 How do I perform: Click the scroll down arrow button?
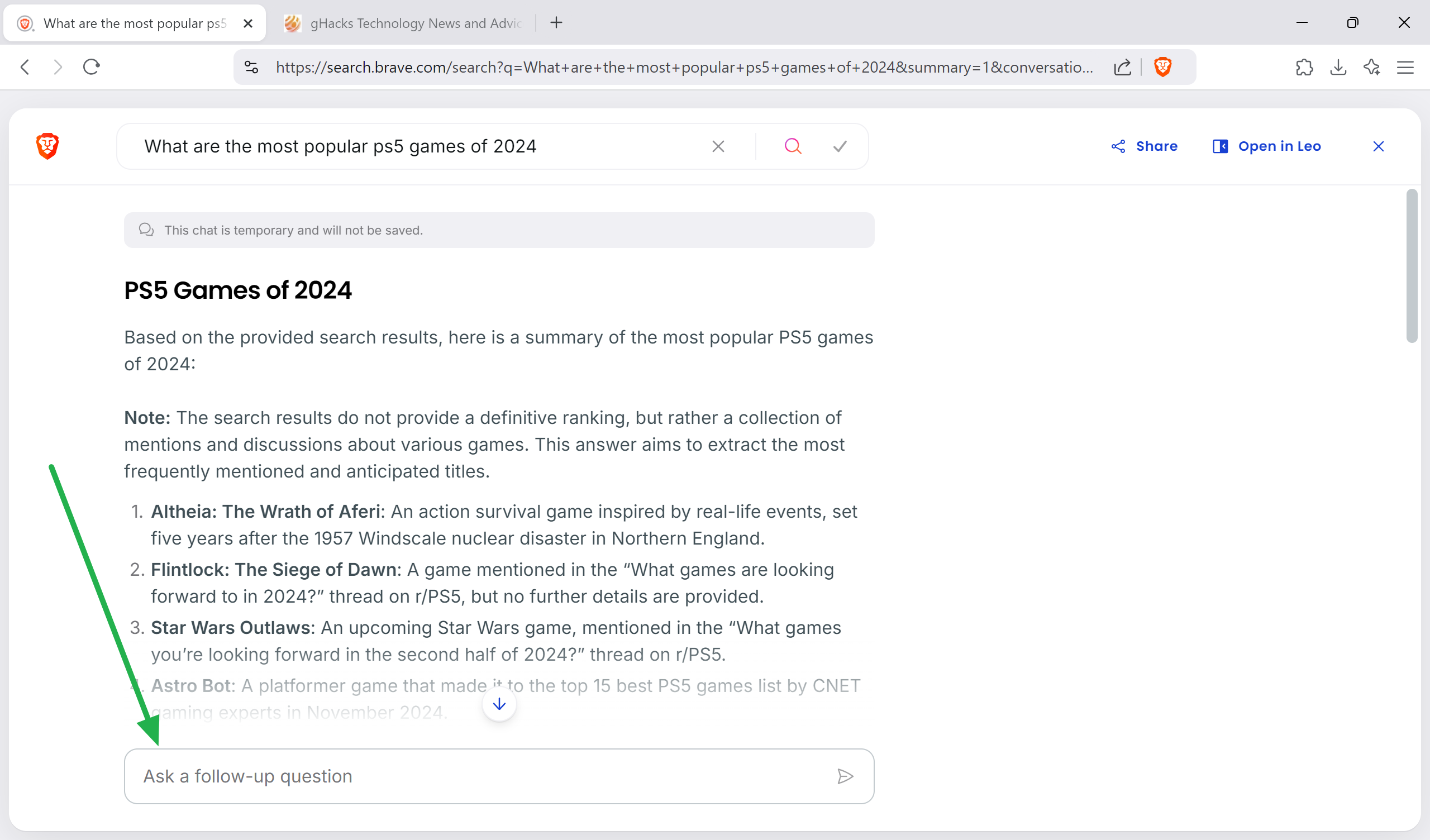[499, 704]
